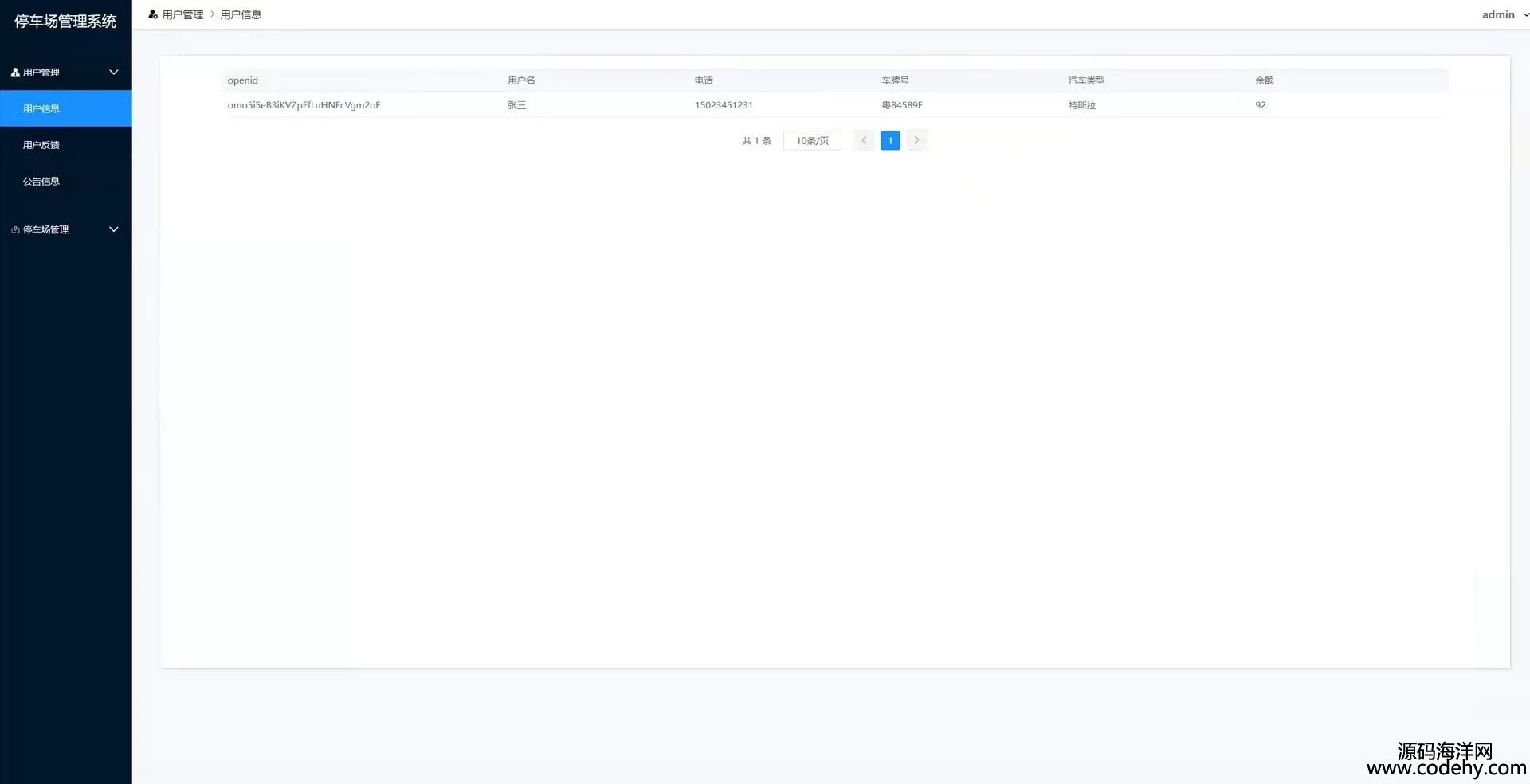The height and width of the screenshot is (784, 1530).
Task: Click the user icon beside 用户管理 in sidebar
Action: coord(15,73)
